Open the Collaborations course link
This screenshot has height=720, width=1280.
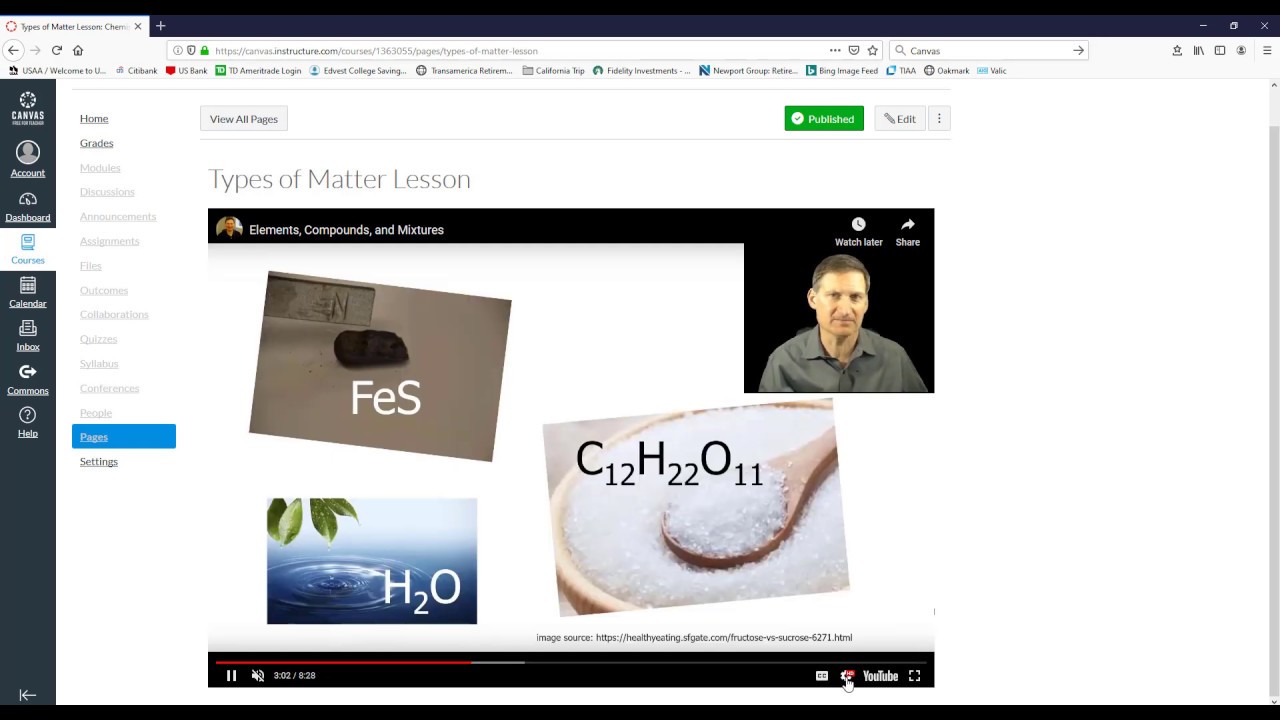click(x=114, y=314)
